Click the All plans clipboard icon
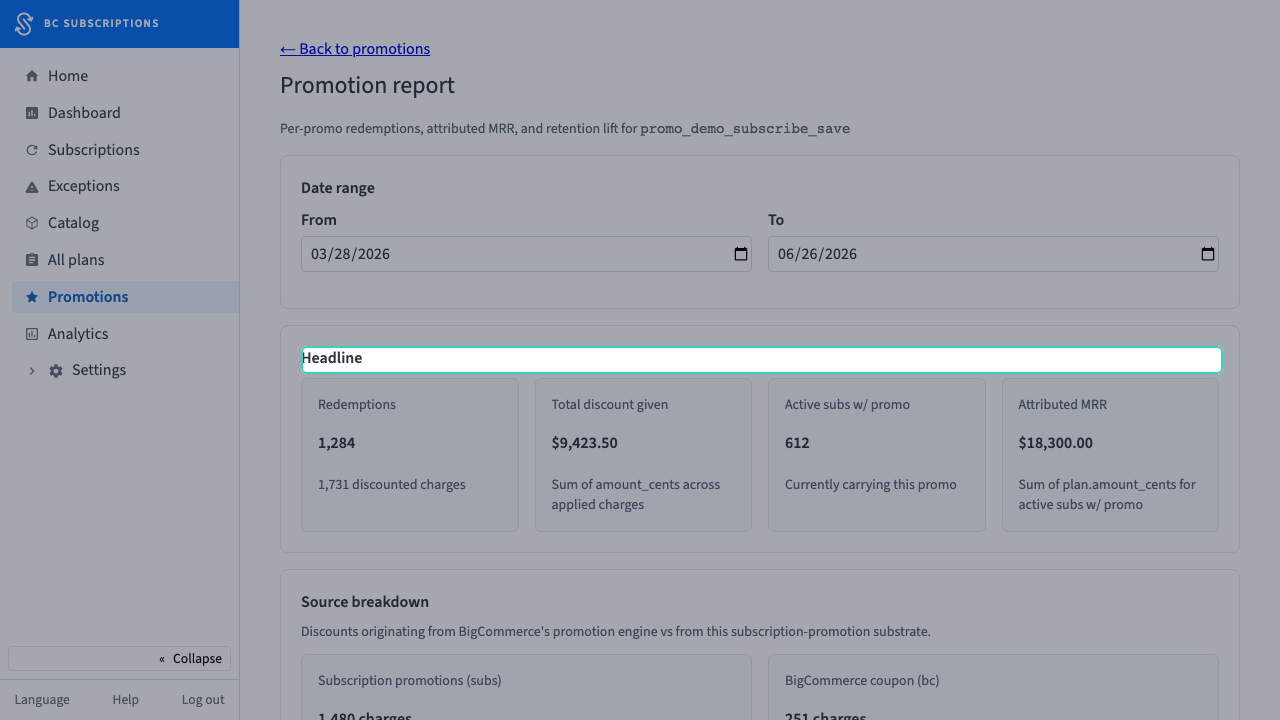This screenshot has width=1280, height=720. [32, 260]
